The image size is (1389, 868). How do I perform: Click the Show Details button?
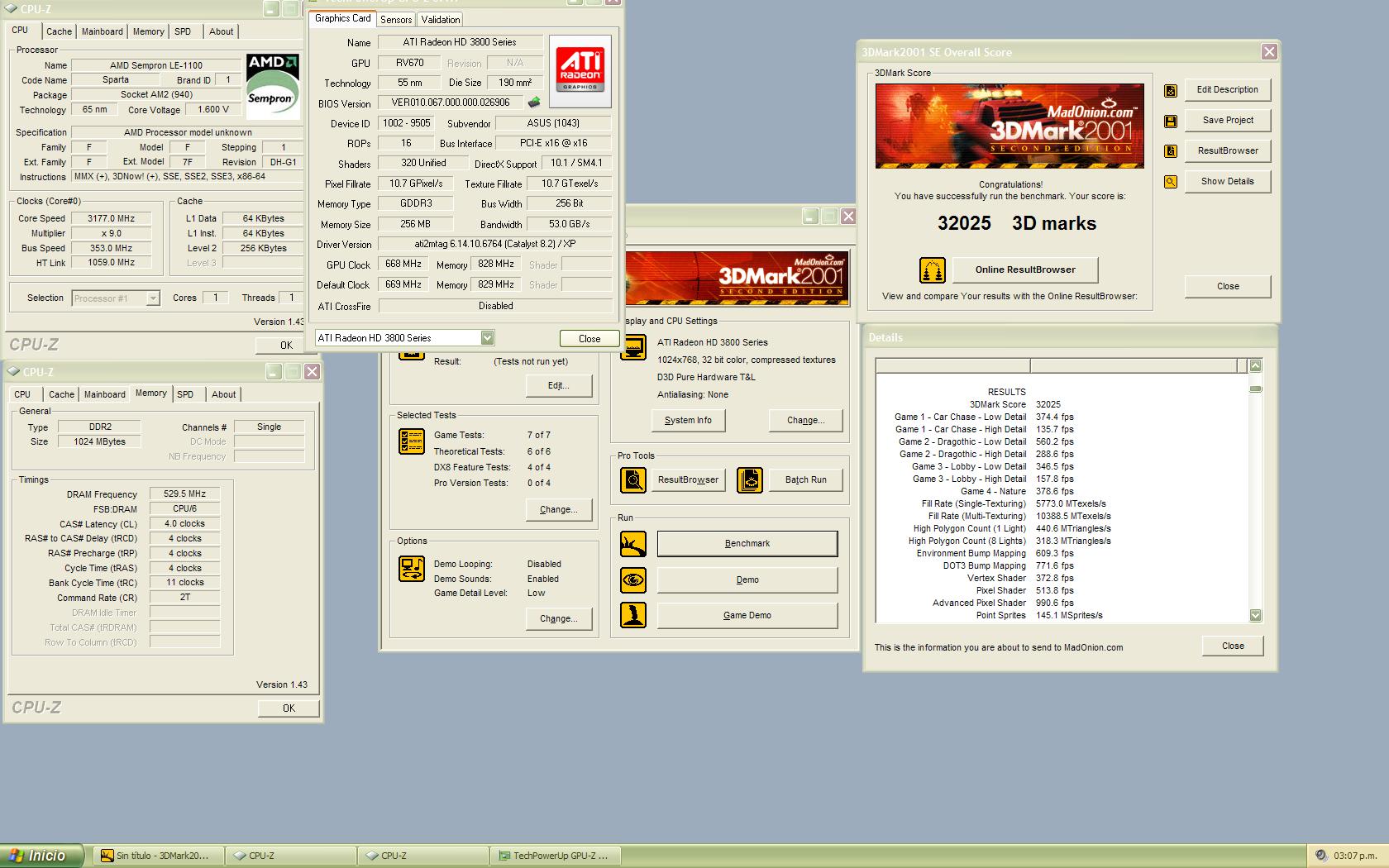click(1227, 182)
